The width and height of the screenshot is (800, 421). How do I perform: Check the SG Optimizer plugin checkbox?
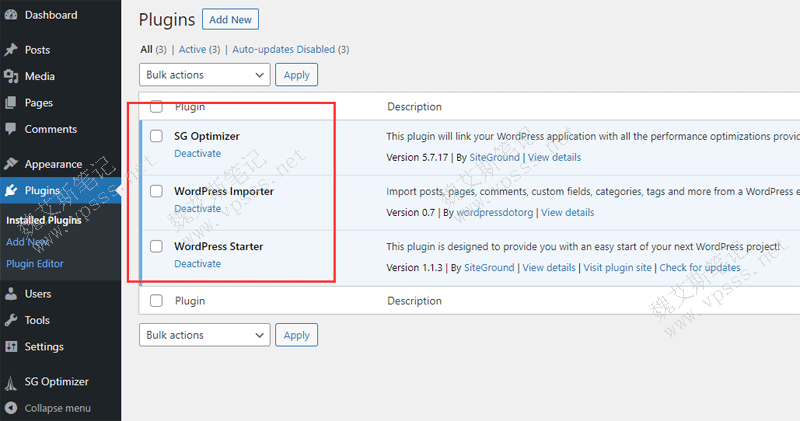[x=156, y=136]
